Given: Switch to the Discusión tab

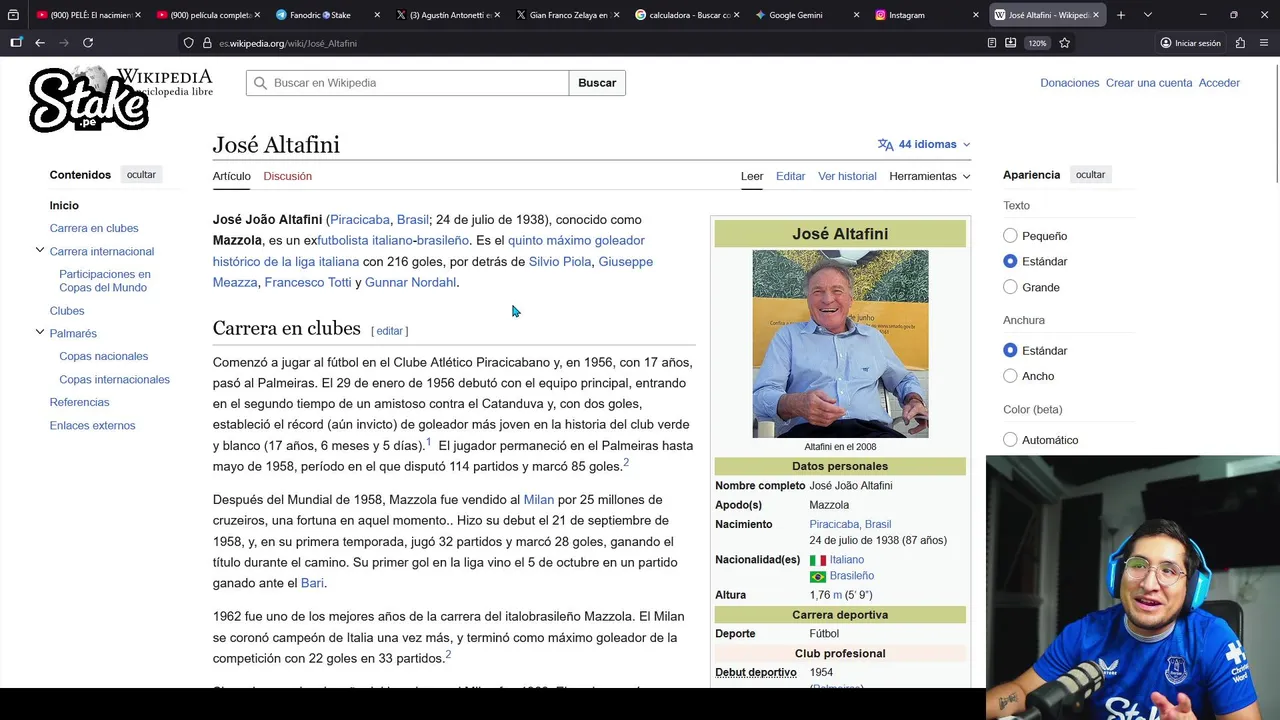Looking at the screenshot, I should [x=288, y=176].
